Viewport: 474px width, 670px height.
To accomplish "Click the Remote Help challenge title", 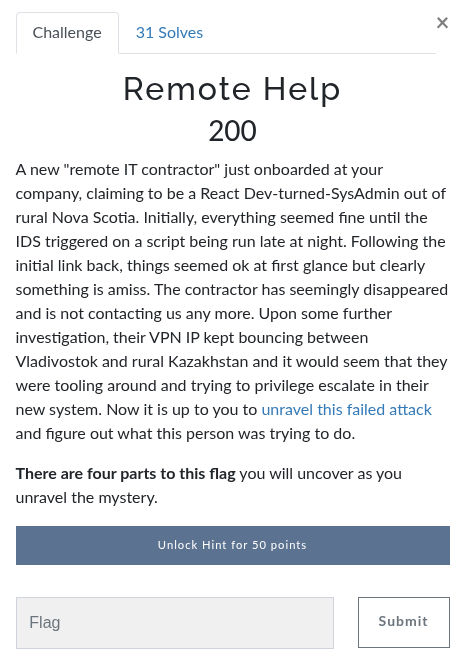I will pos(233,89).
